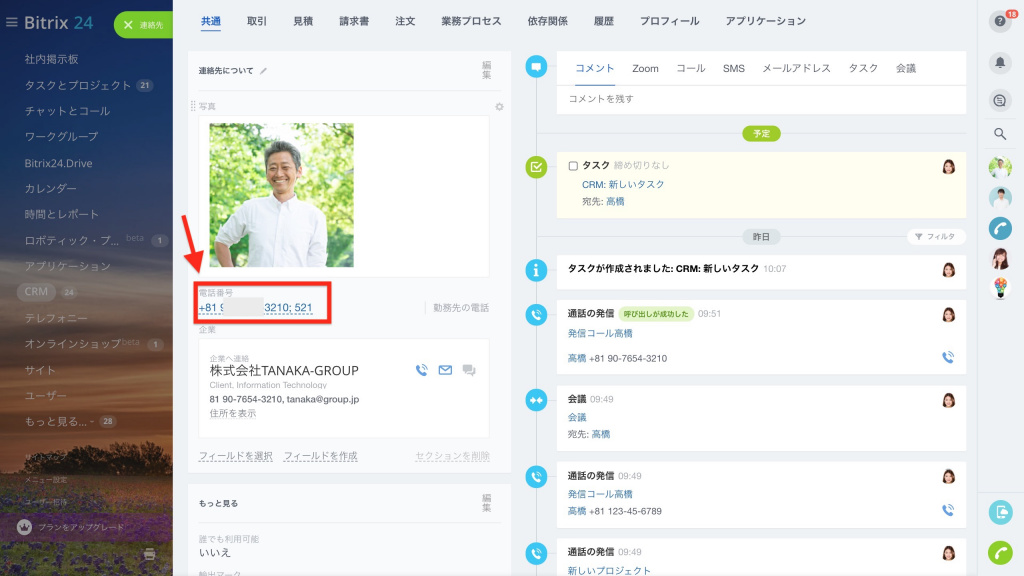The width and height of the screenshot is (1024, 576).
Task: Open the gear settings for 写真 field
Action: point(499,106)
